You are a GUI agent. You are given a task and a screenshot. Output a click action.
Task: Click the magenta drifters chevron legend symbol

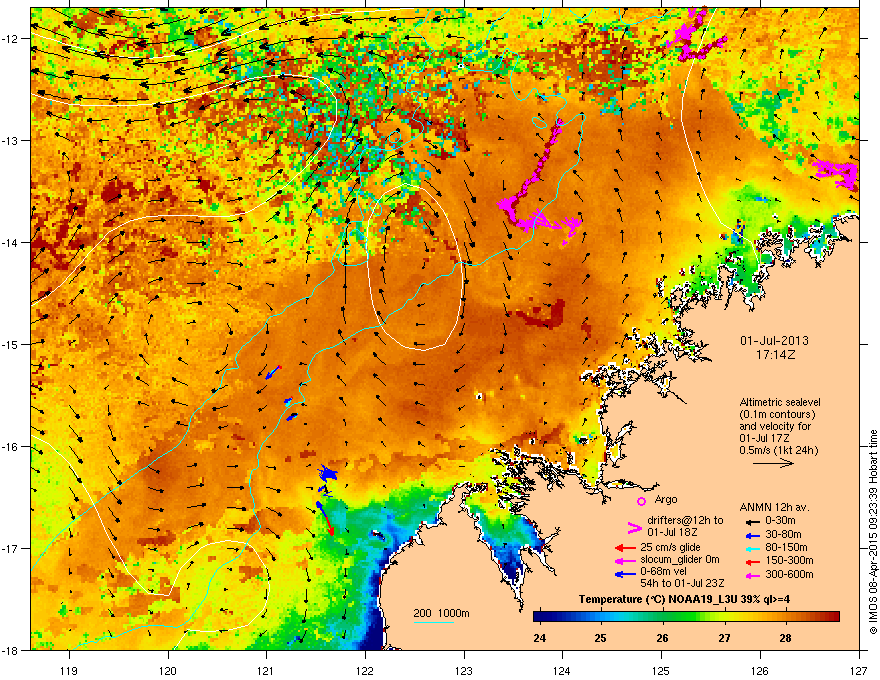click(632, 527)
